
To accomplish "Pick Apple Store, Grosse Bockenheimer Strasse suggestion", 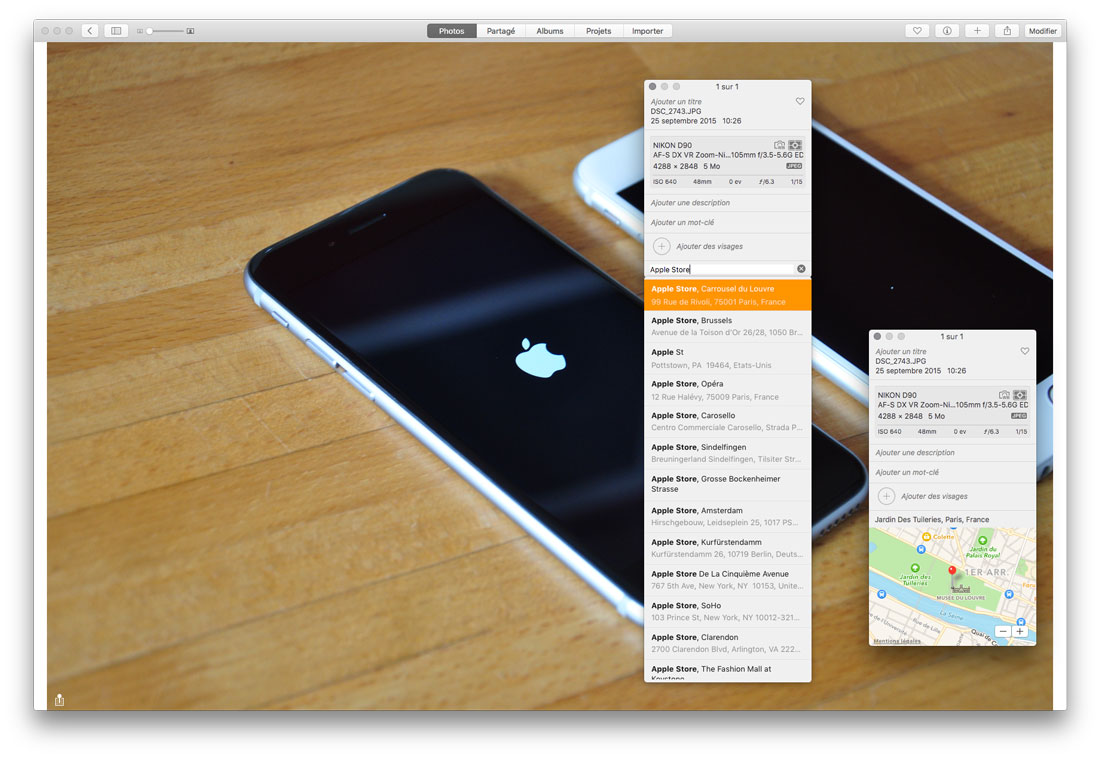I will 727,484.
